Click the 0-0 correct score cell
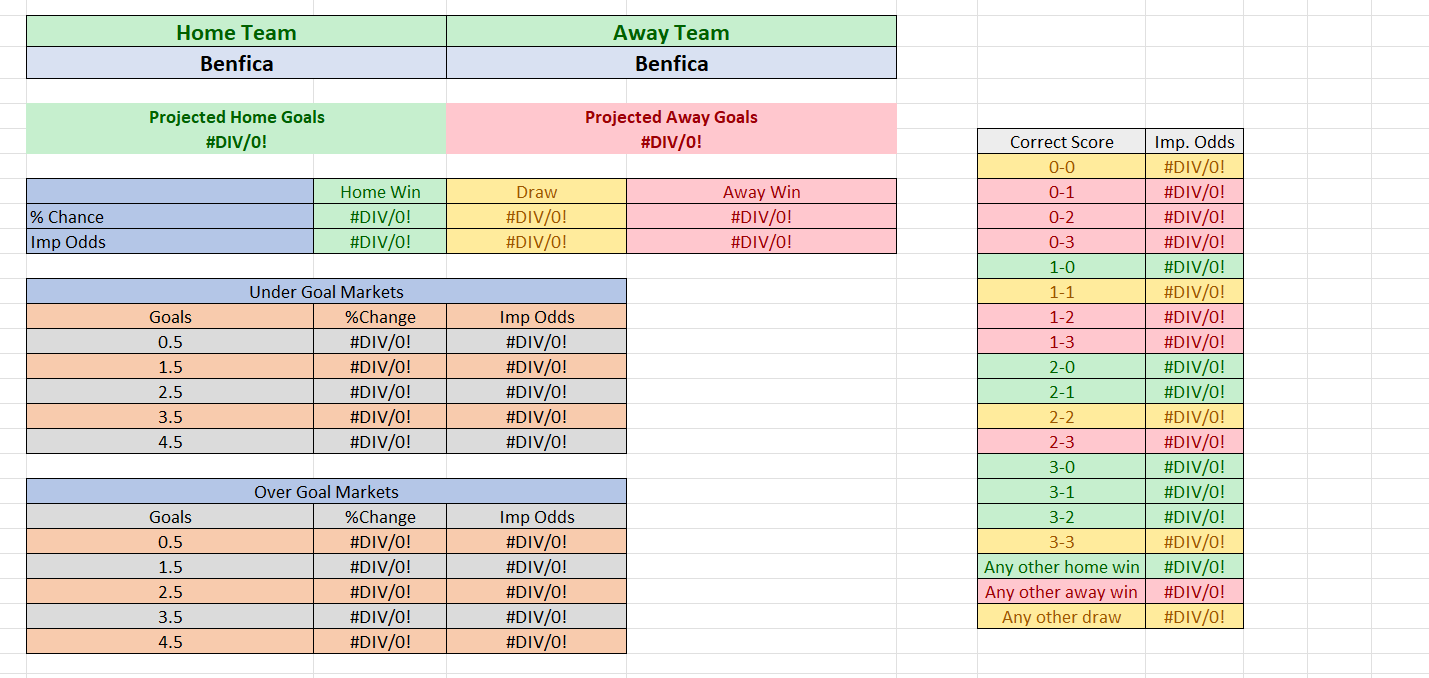The height and width of the screenshot is (678, 1429). [1061, 167]
